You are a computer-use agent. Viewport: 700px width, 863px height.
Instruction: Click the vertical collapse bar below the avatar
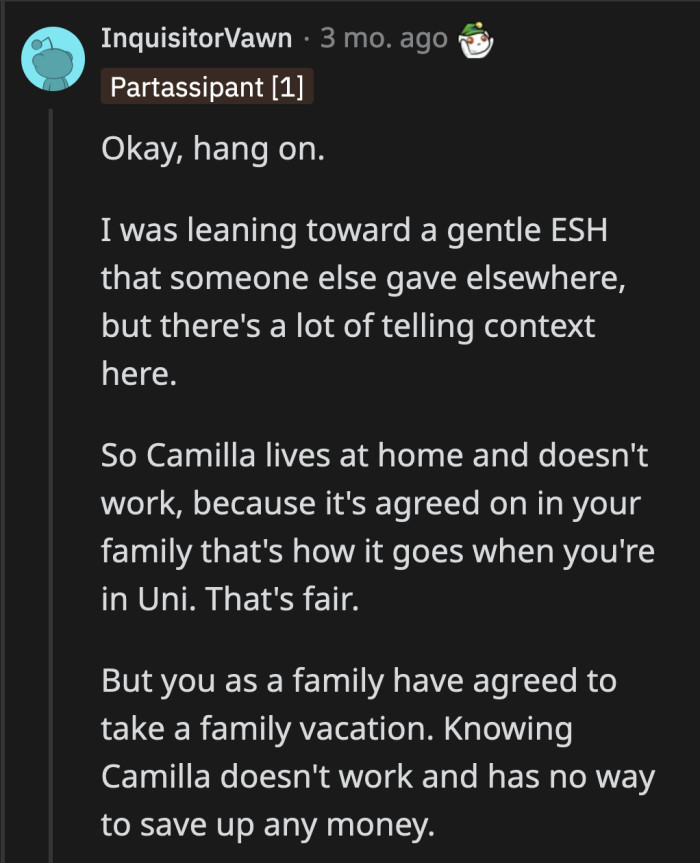pyautogui.click(x=52, y=400)
